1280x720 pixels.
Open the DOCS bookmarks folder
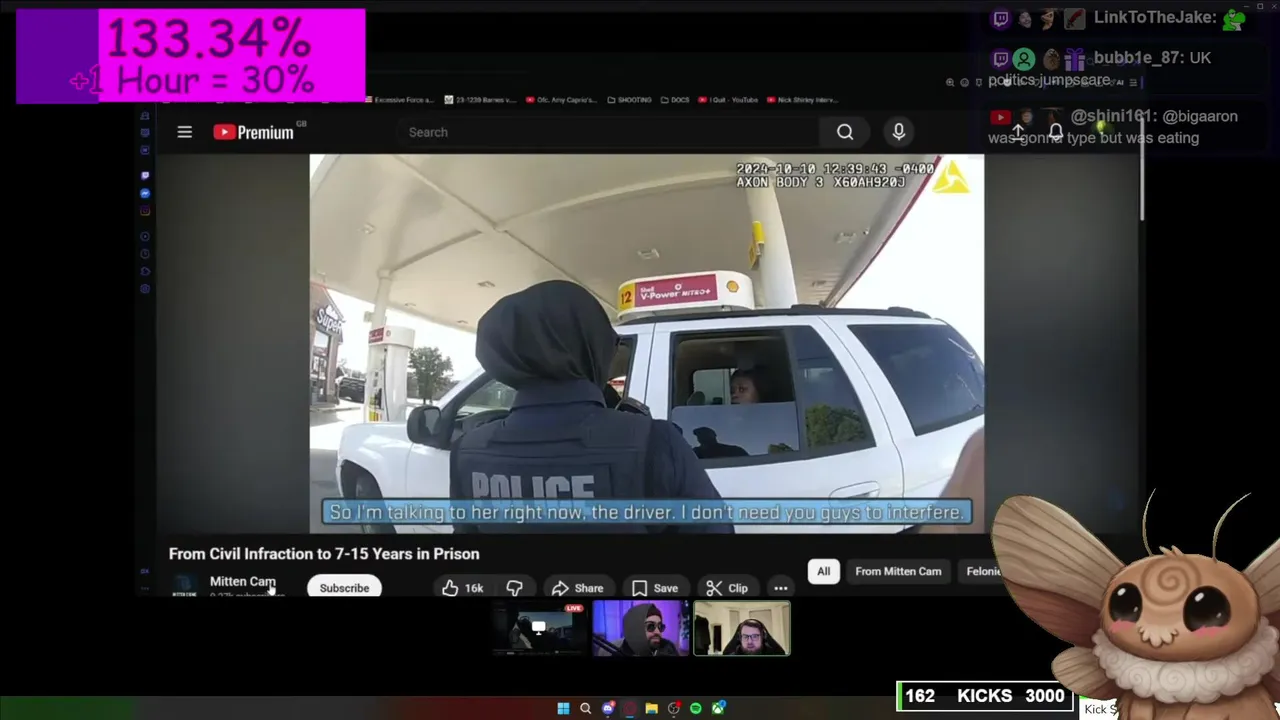tap(675, 100)
